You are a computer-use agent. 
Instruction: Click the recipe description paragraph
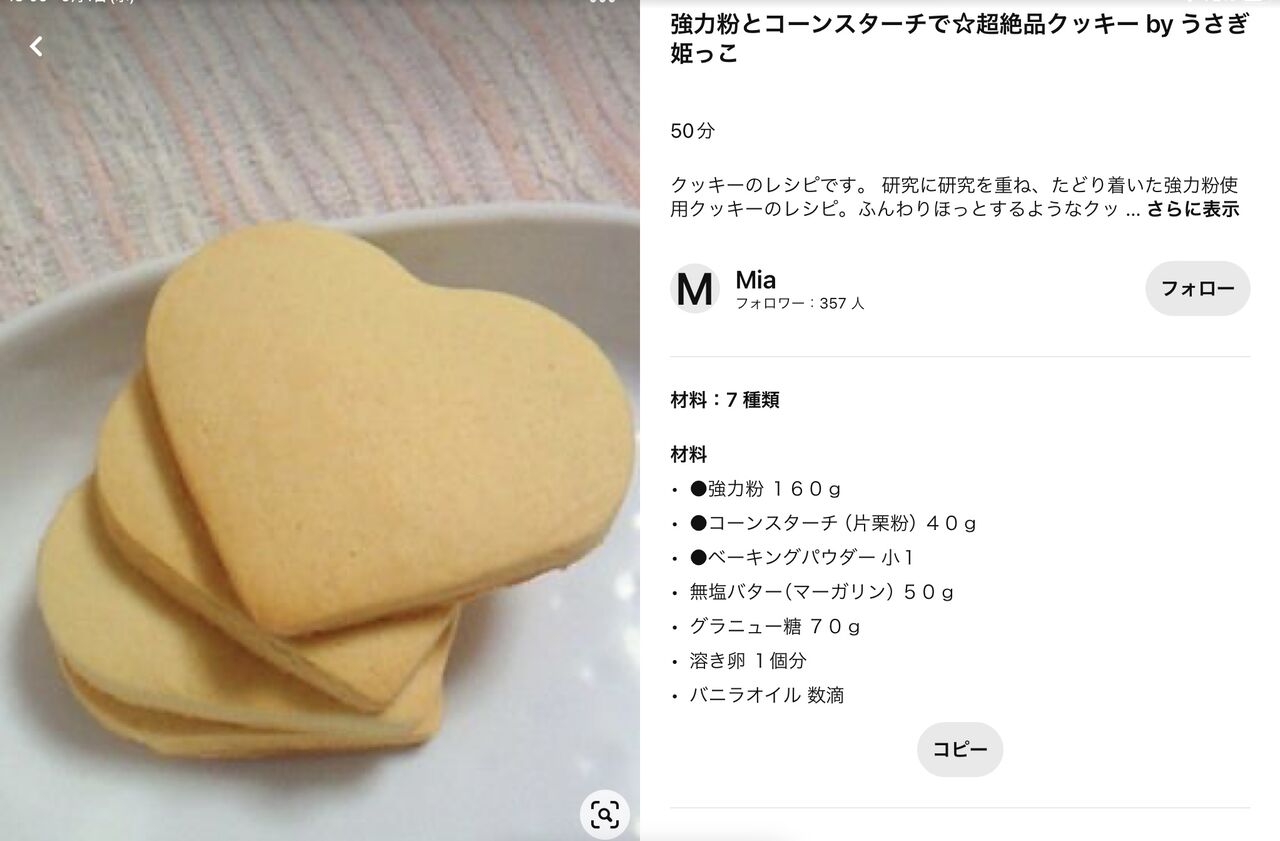(x=955, y=197)
